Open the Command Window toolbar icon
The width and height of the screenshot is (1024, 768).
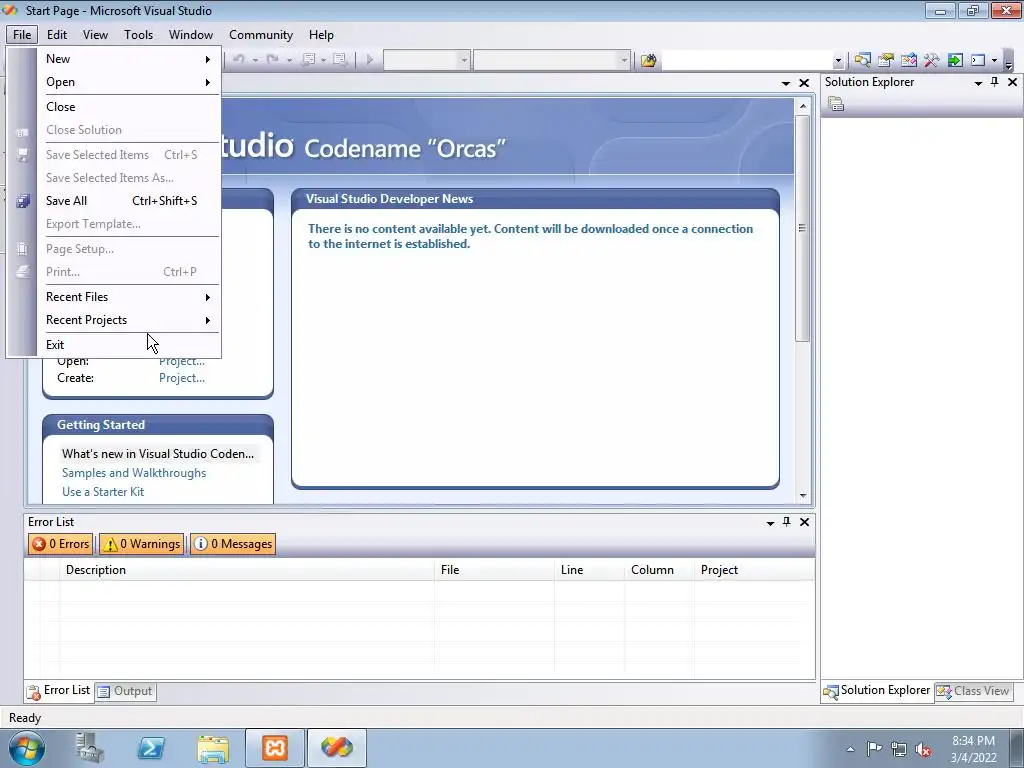tap(978, 60)
